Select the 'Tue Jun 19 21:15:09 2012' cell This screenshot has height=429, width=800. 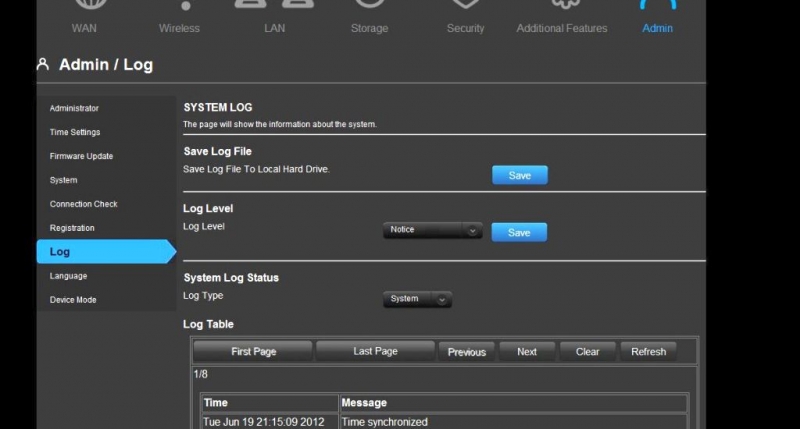(269, 421)
